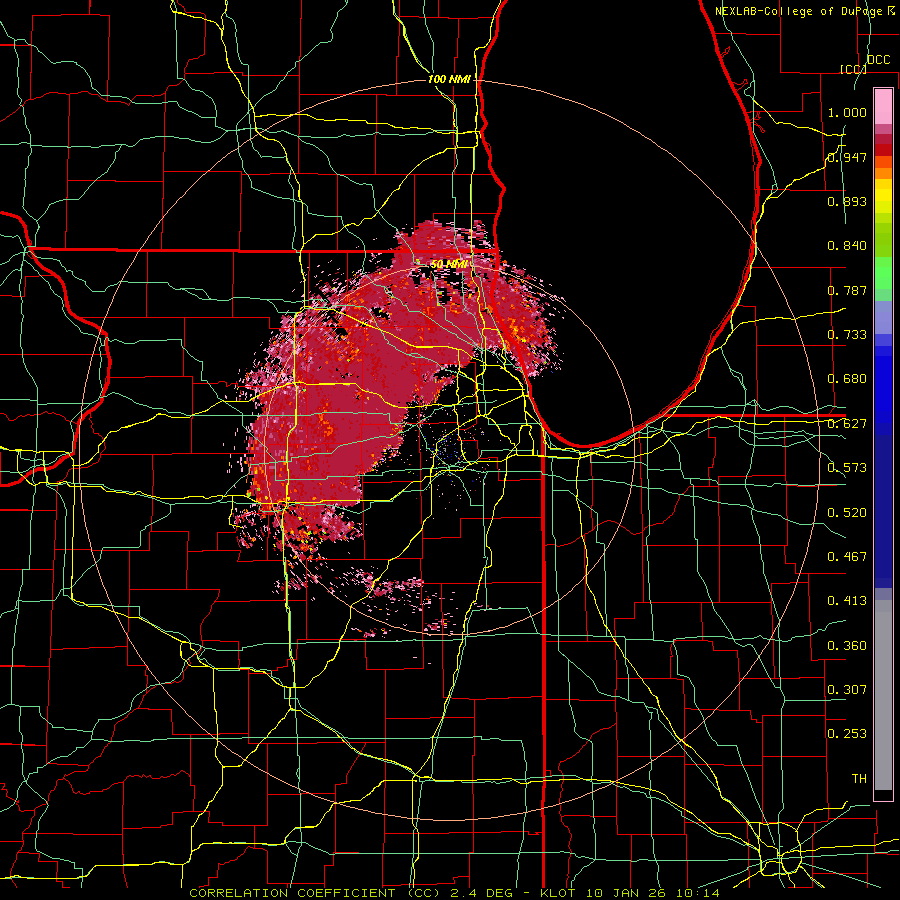
Task: Click the 0.680 color scale value
Action: [847, 379]
